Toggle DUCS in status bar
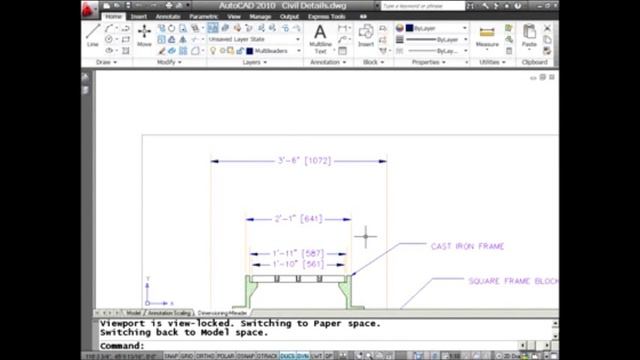 pos(287,356)
